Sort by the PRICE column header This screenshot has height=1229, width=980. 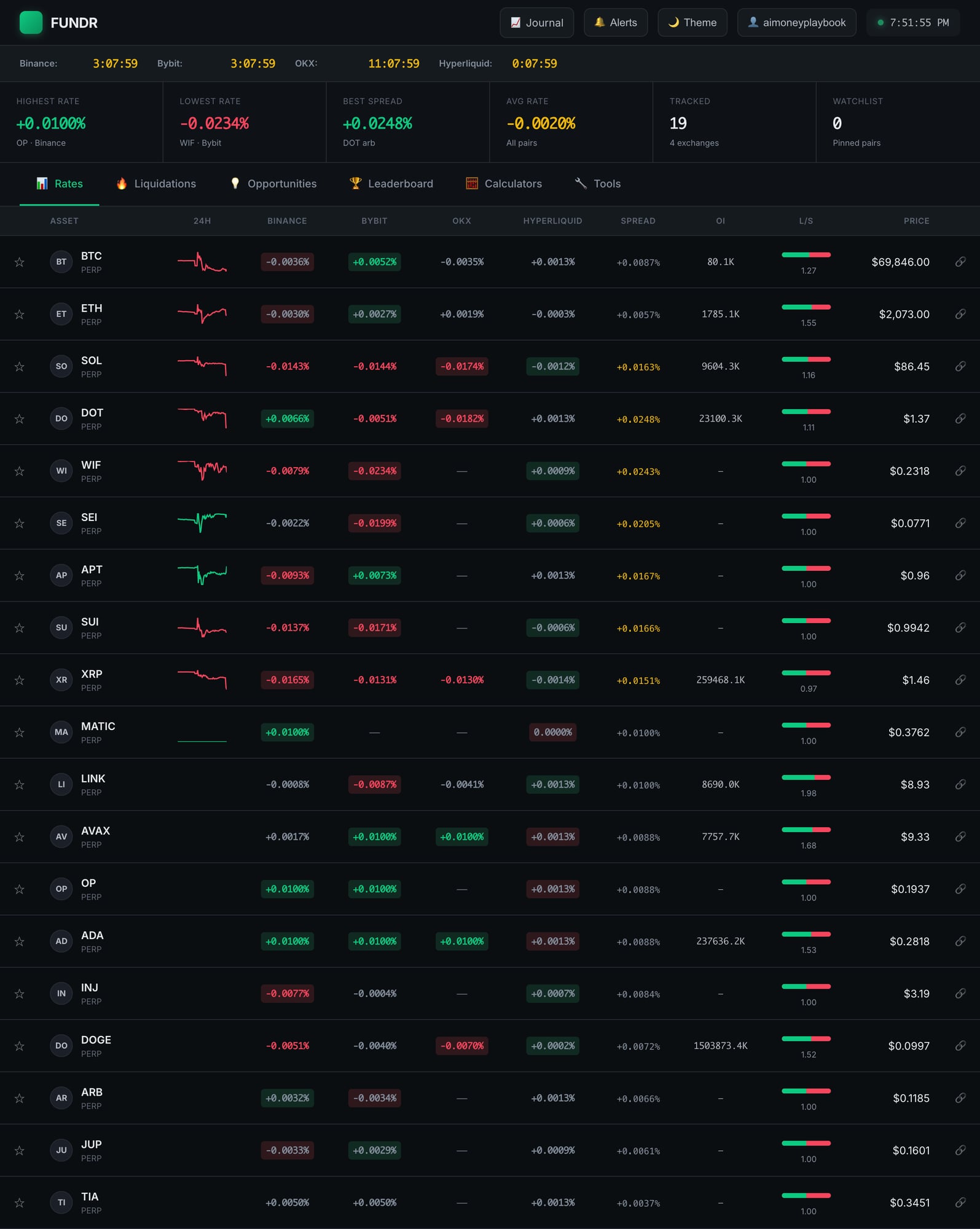click(x=916, y=221)
